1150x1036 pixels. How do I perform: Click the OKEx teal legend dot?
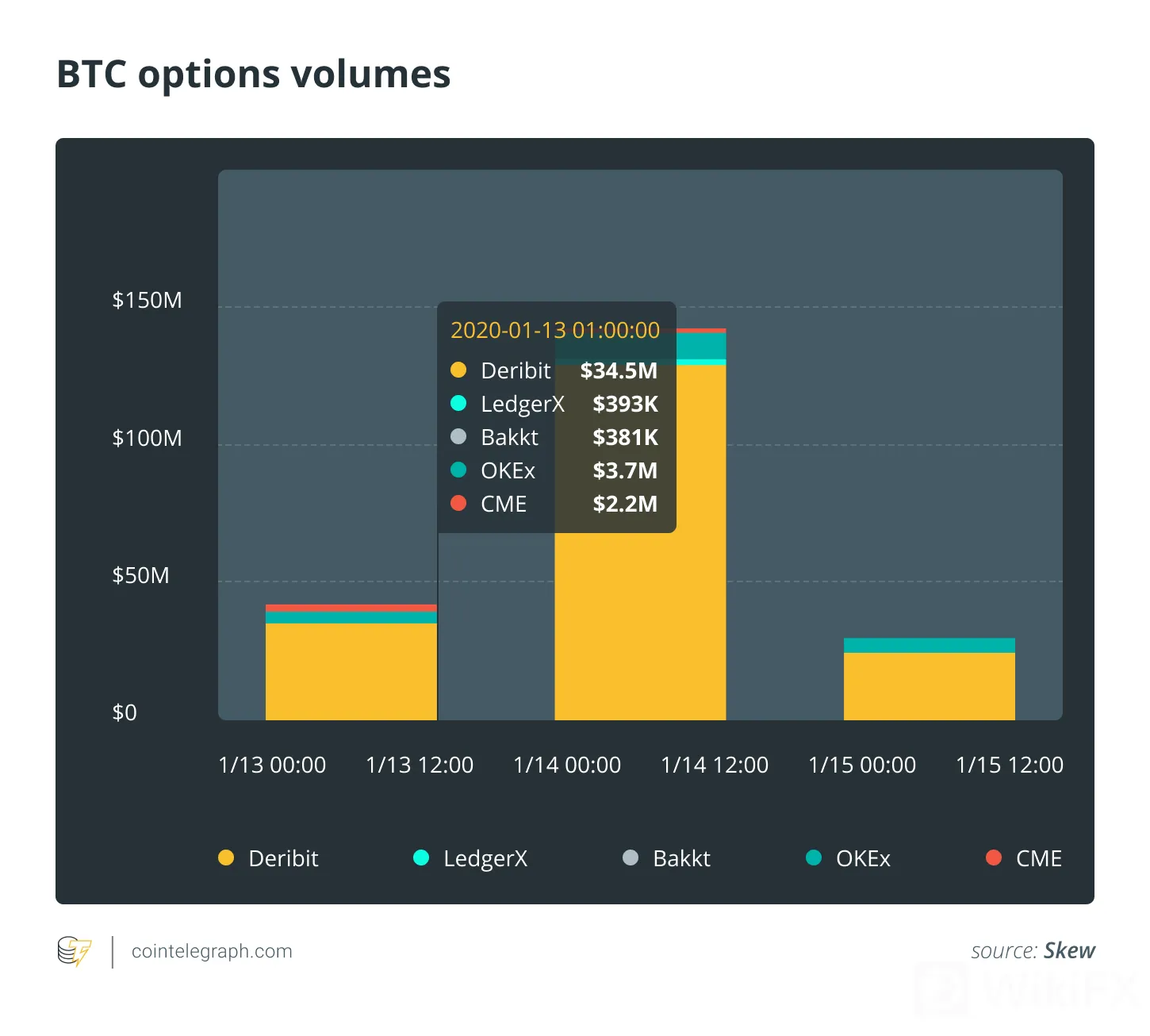pos(814,858)
